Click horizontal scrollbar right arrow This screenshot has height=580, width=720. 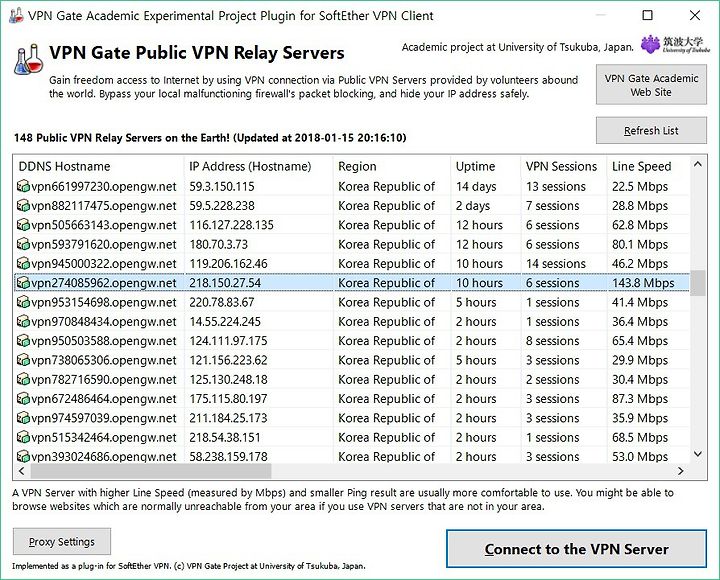pos(681,471)
